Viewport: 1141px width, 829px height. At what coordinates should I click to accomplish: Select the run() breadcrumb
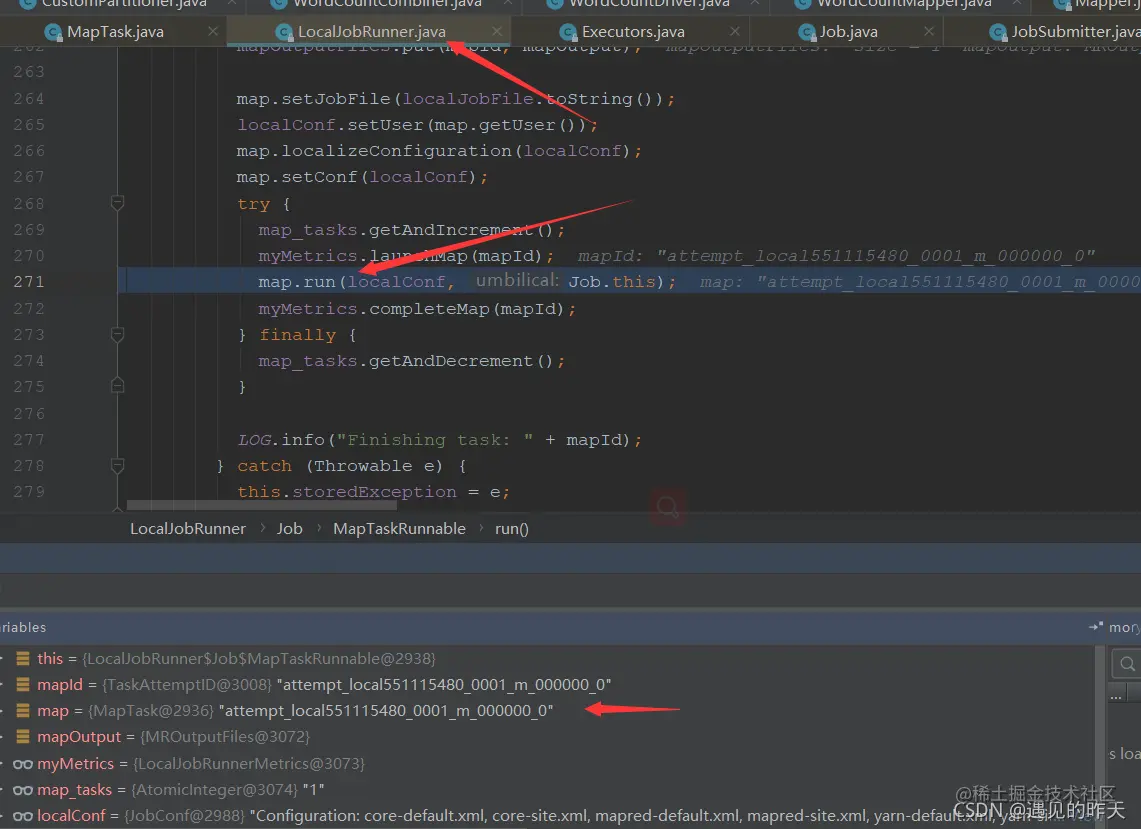512,529
